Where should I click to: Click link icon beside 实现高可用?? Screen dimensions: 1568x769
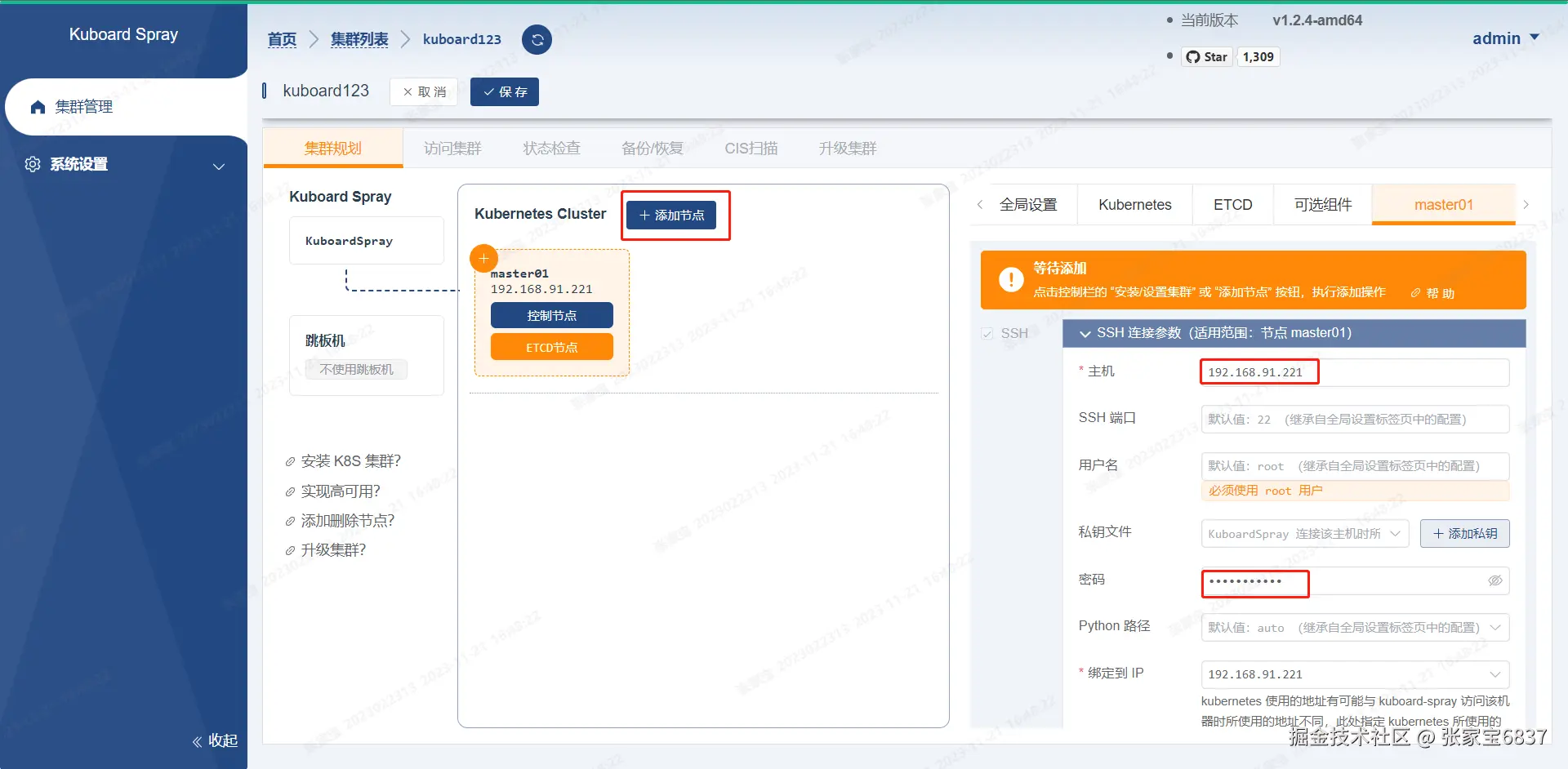tap(290, 491)
